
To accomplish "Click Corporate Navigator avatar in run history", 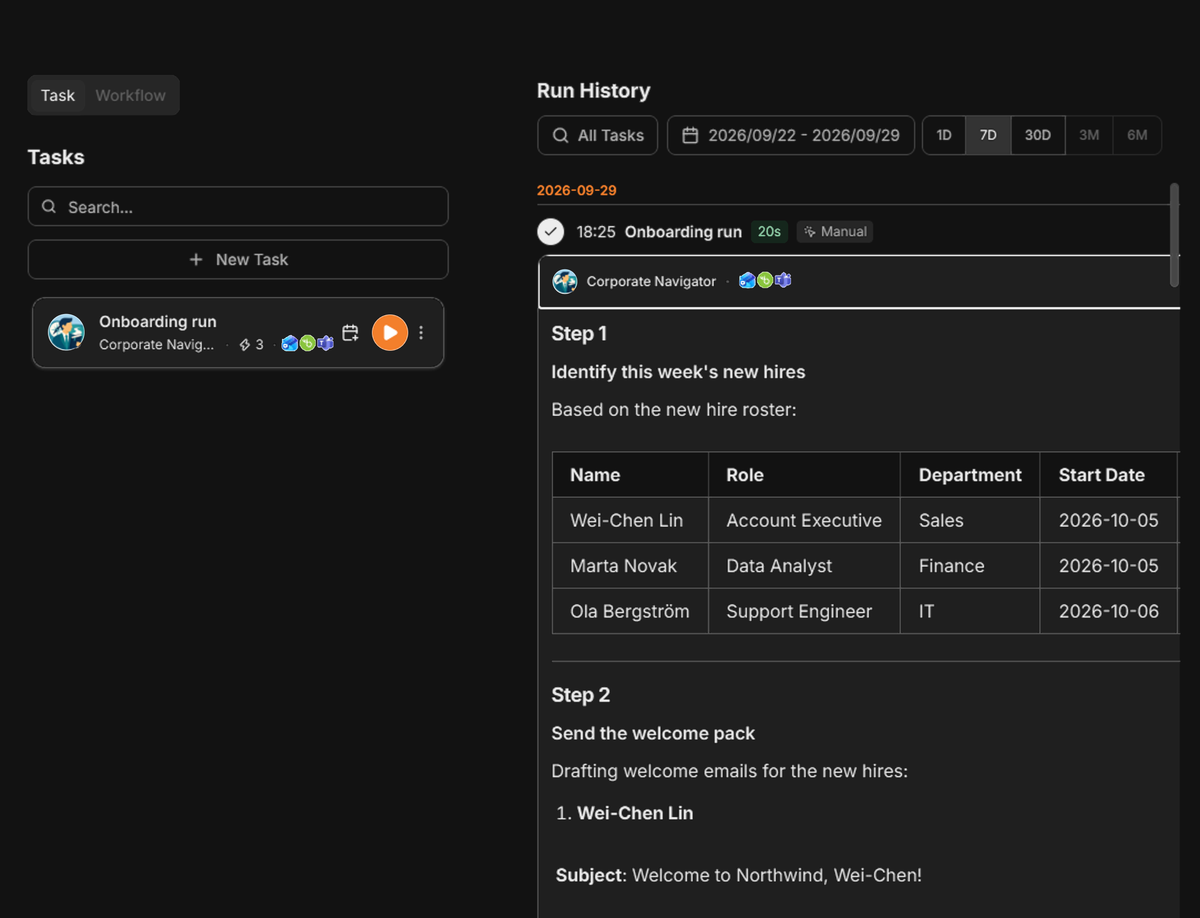I will pyautogui.click(x=565, y=282).
